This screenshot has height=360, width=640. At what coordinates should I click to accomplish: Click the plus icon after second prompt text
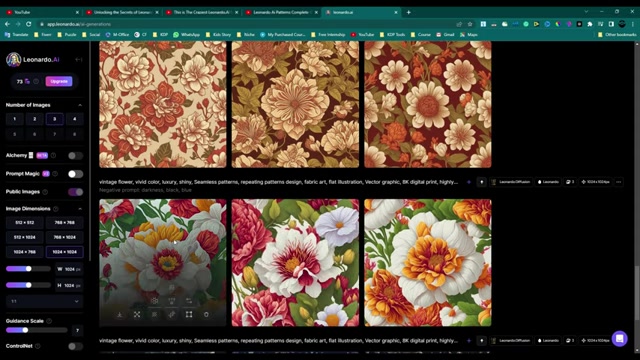click(x=469, y=340)
